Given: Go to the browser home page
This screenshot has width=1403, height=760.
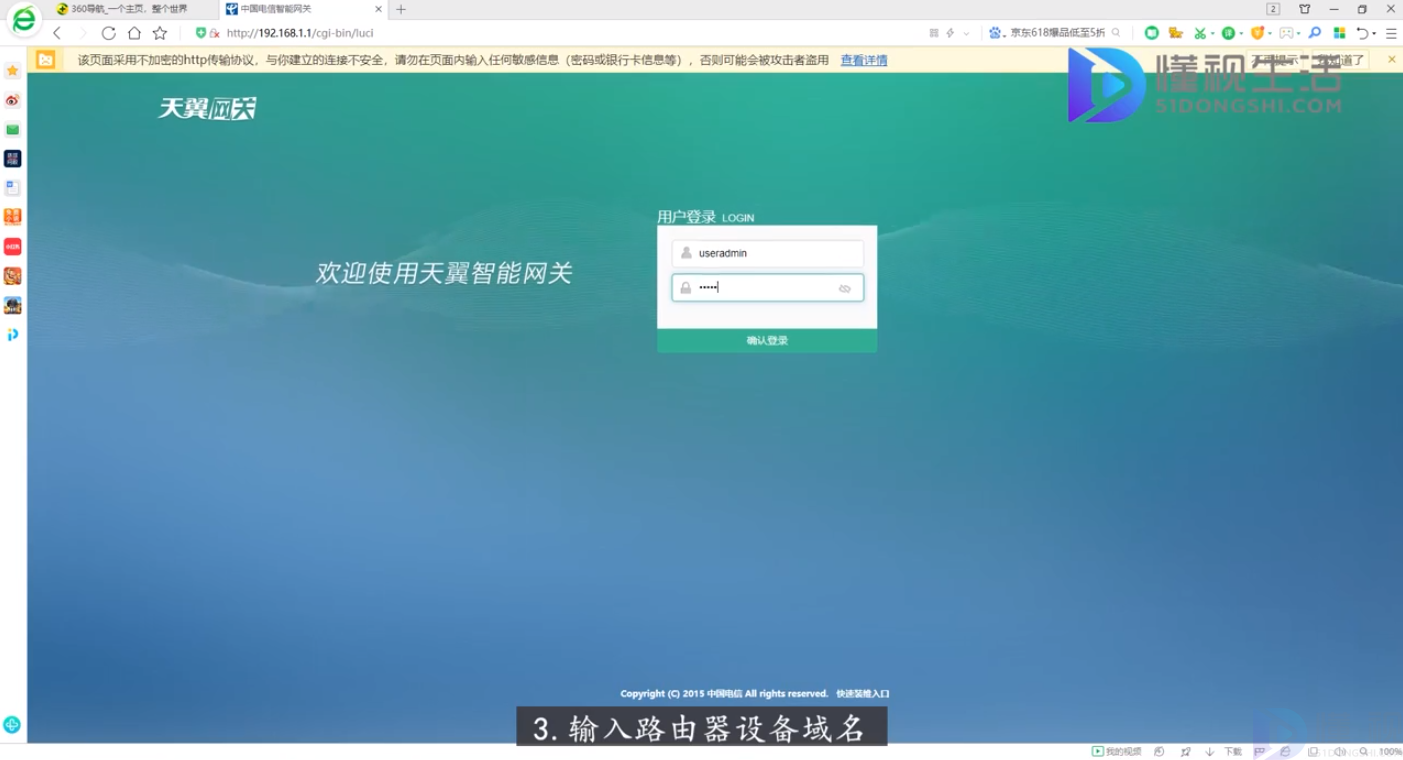Looking at the screenshot, I should point(134,33).
